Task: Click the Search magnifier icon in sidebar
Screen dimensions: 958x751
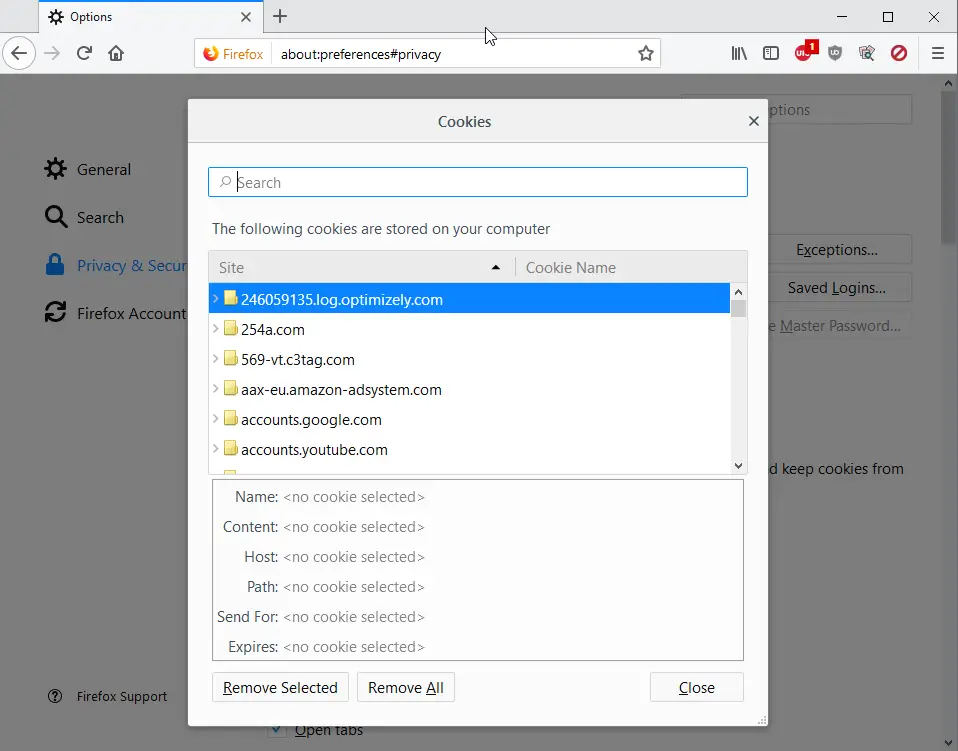Action: (56, 217)
